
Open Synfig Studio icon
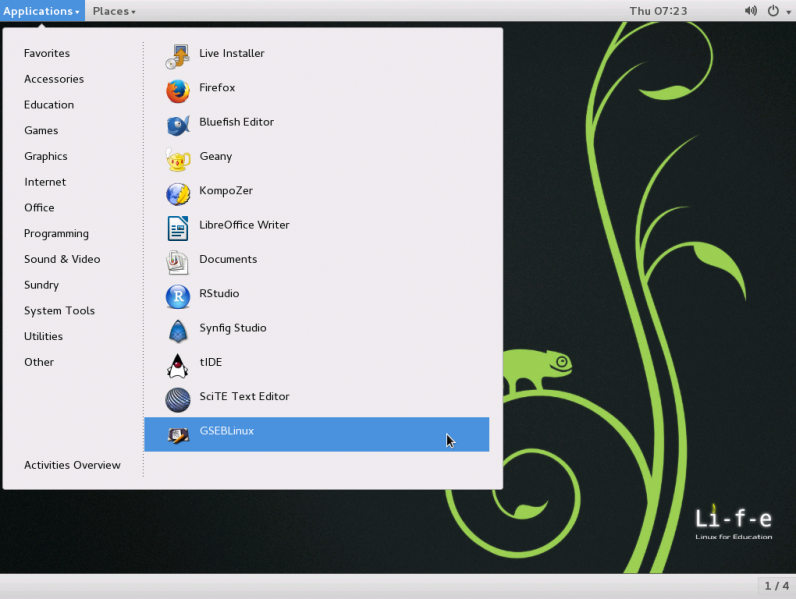[178, 329]
